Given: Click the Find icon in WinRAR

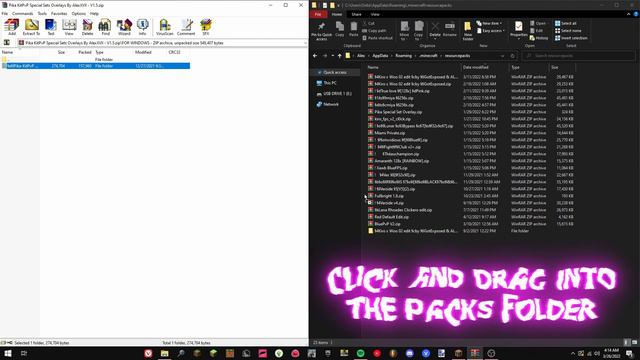Looking at the screenshot, I should pos(105,27).
